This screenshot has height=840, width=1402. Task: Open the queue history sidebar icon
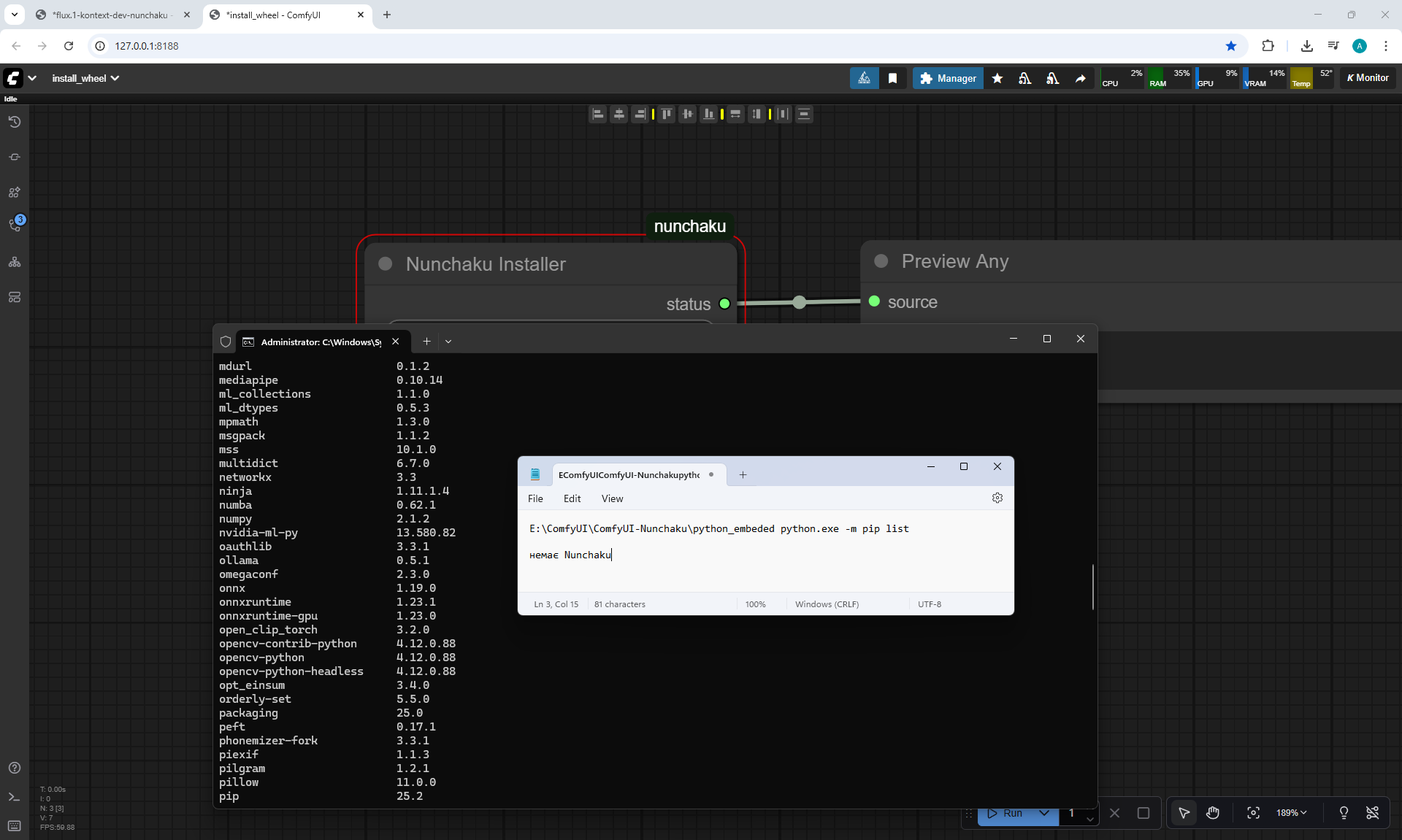click(14, 122)
